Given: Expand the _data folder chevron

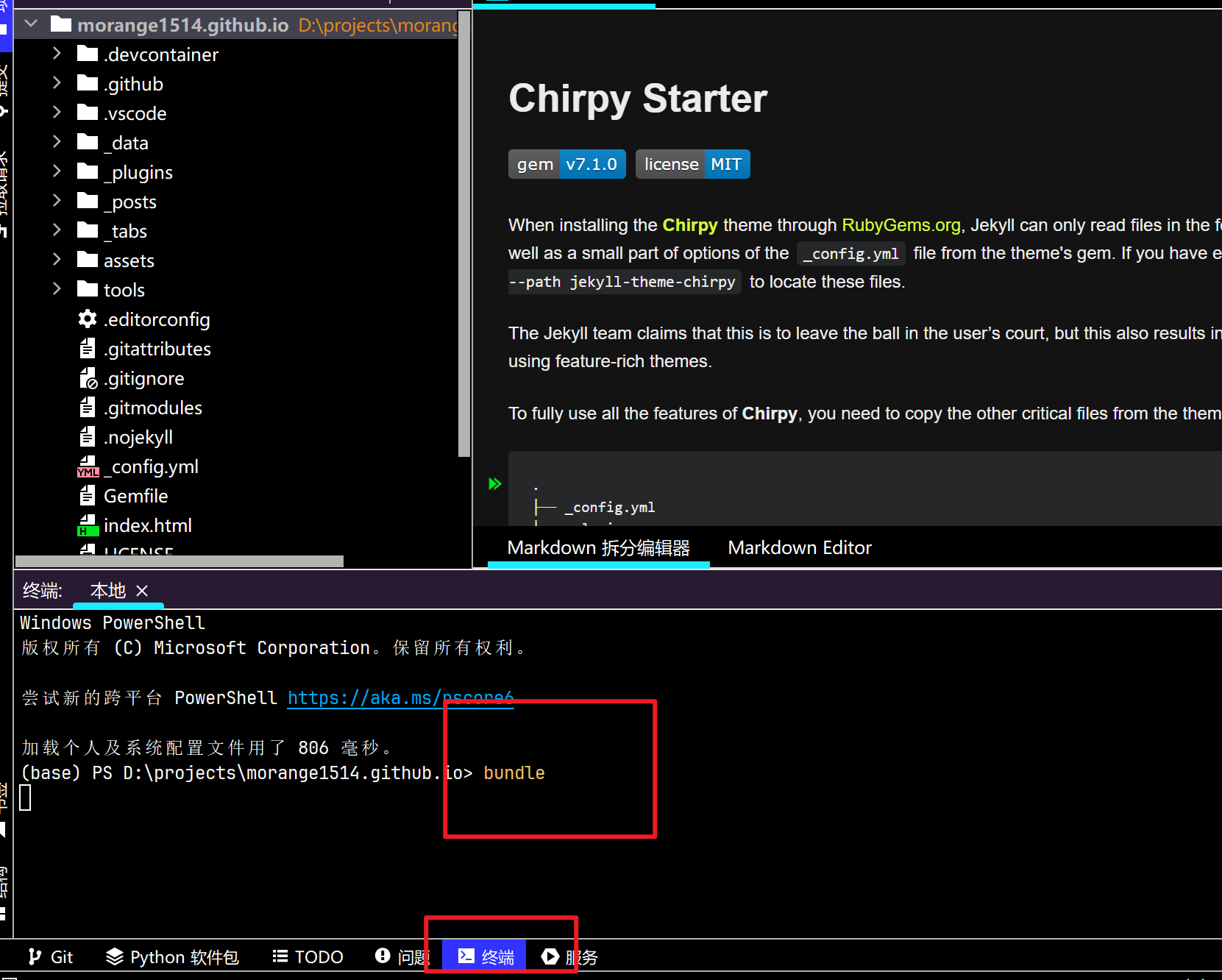Looking at the screenshot, I should pyautogui.click(x=57, y=141).
